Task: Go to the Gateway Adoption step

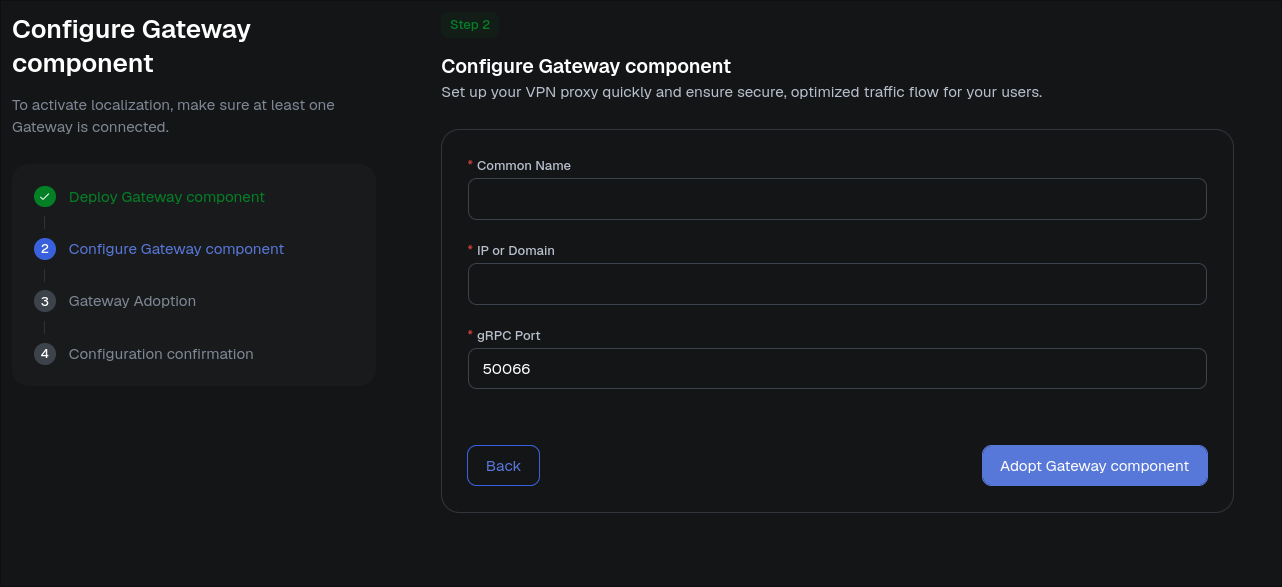Action: coord(132,301)
